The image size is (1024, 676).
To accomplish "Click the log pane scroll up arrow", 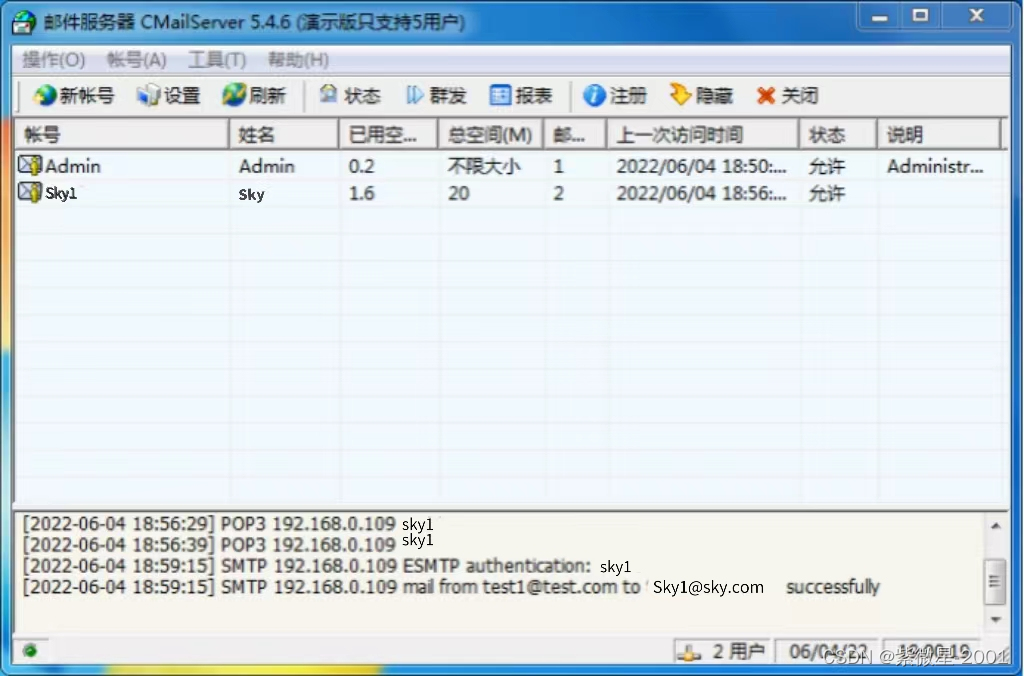I will (x=995, y=526).
